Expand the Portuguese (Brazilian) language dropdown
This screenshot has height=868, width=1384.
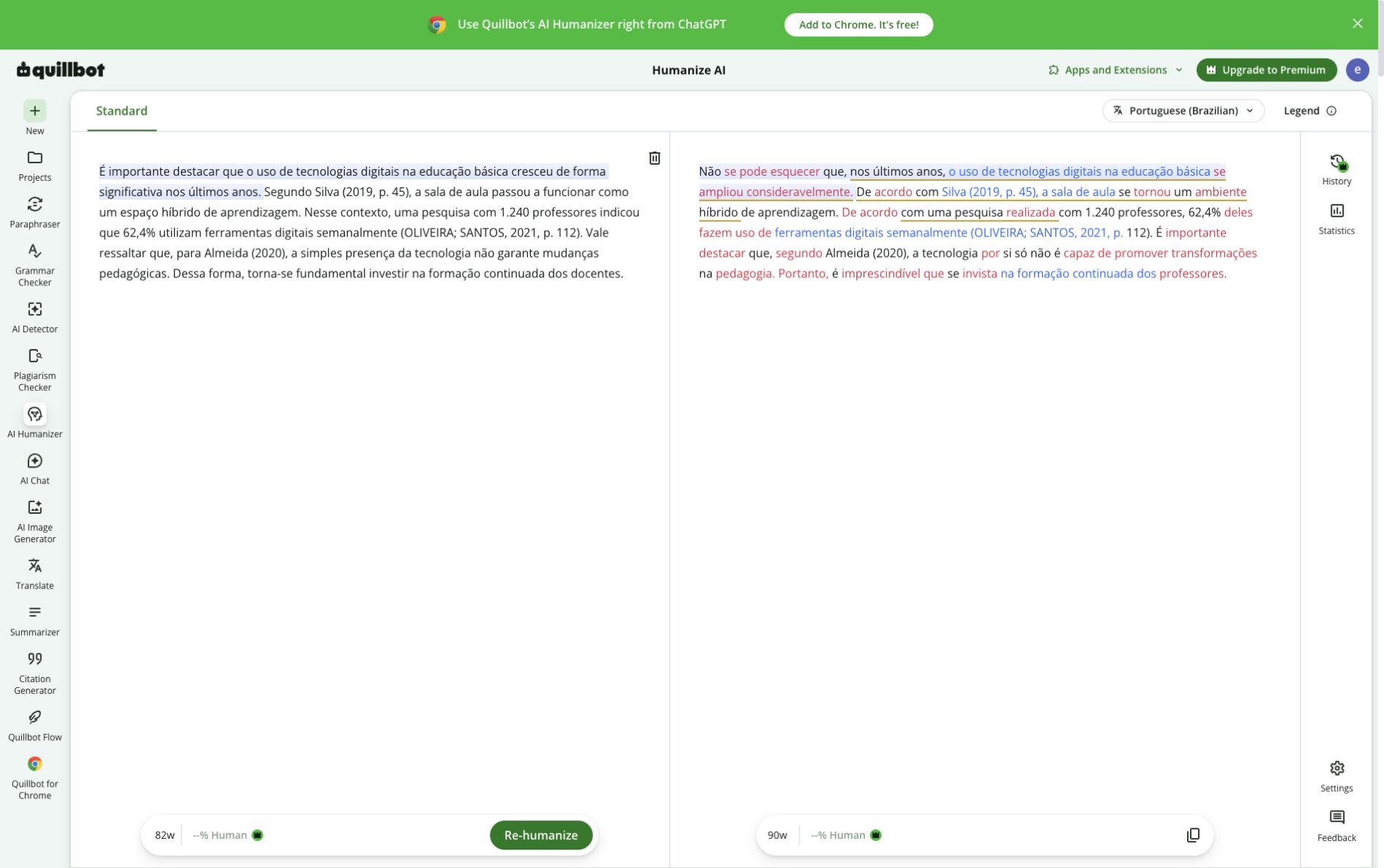[x=1183, y=111]
